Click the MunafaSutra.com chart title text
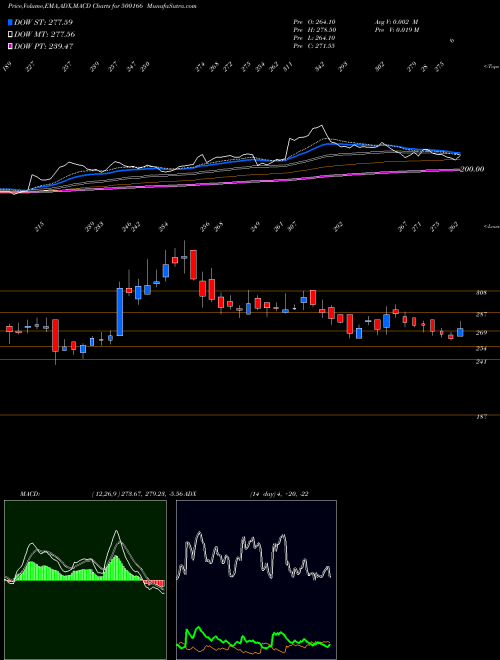The height and width of the screenshot is (660, 500). [x=174, y=6]
